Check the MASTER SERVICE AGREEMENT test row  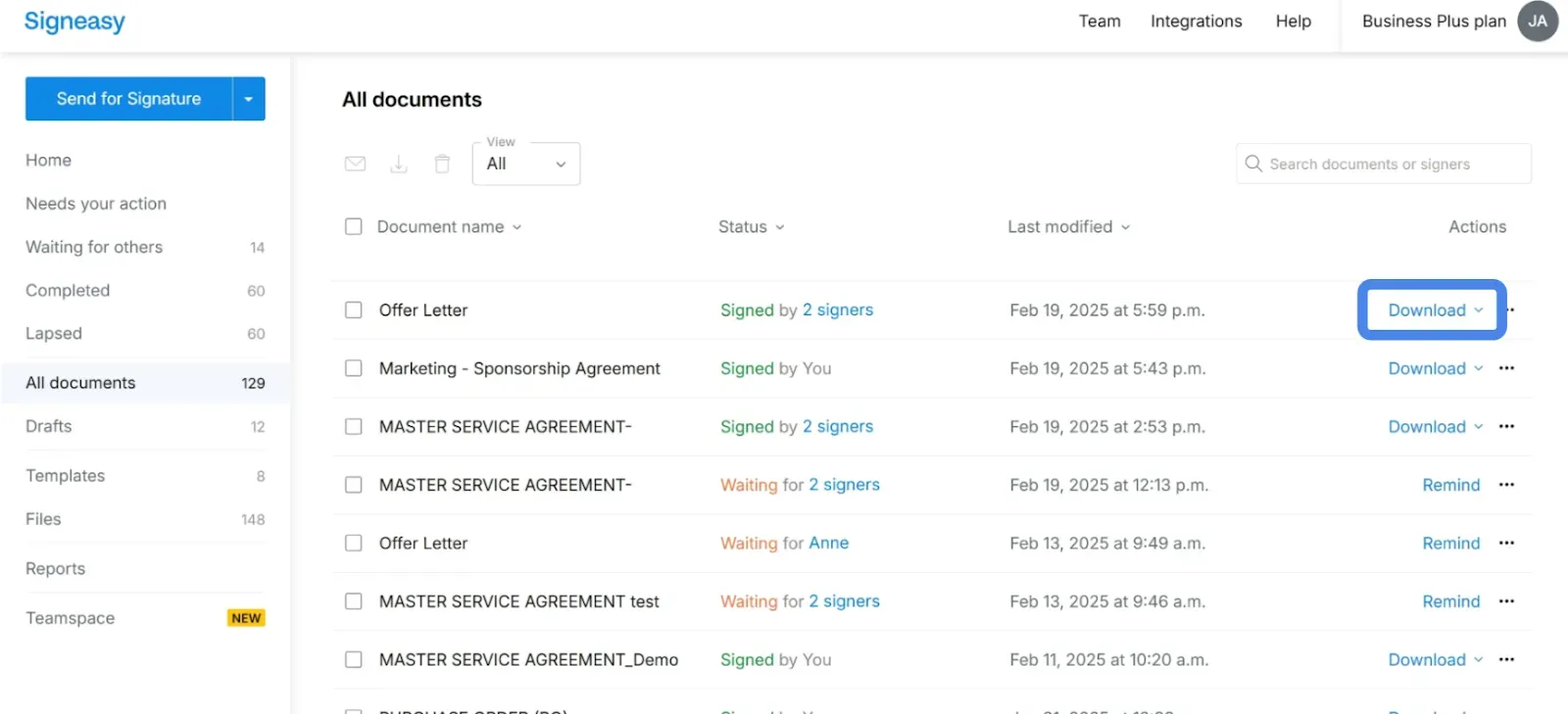(354, 601)
